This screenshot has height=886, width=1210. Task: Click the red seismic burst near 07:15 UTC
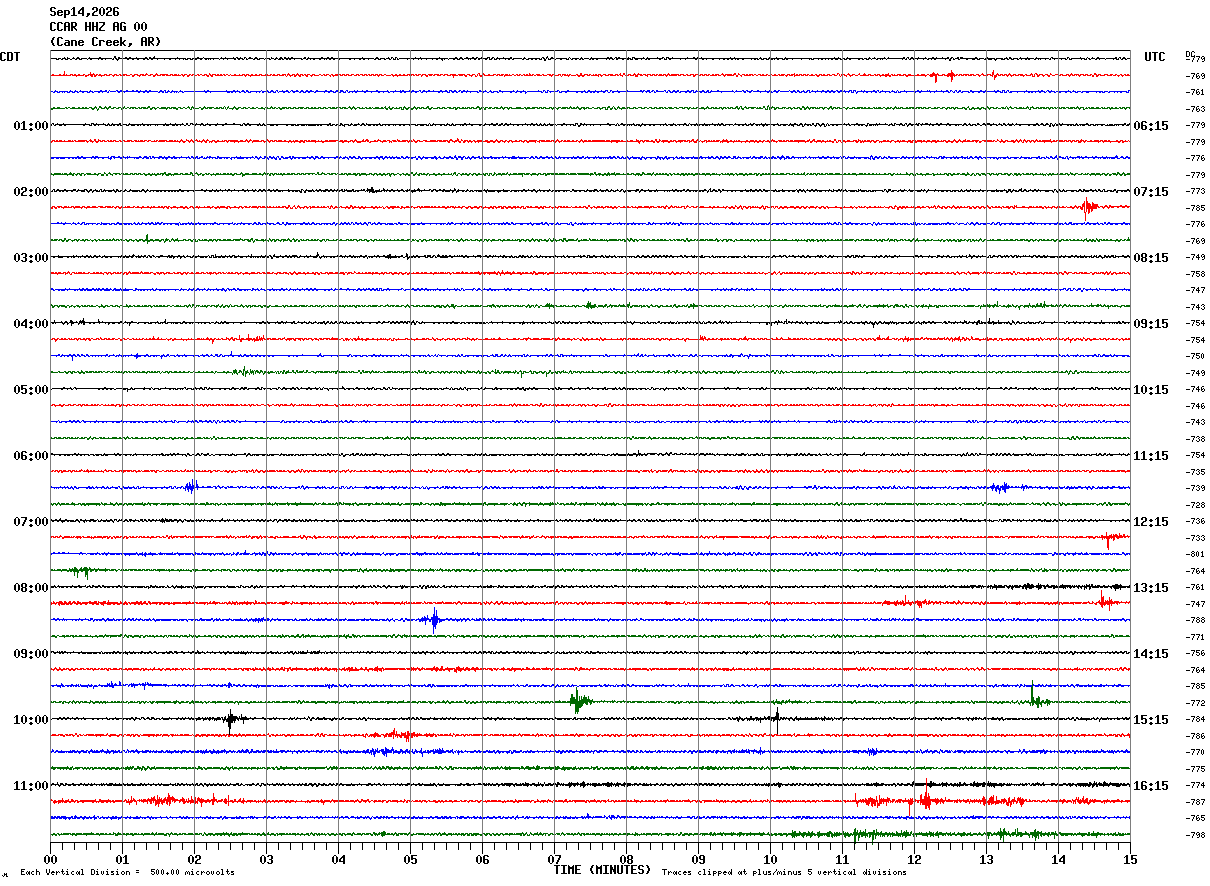click(x=1088, y=207)
